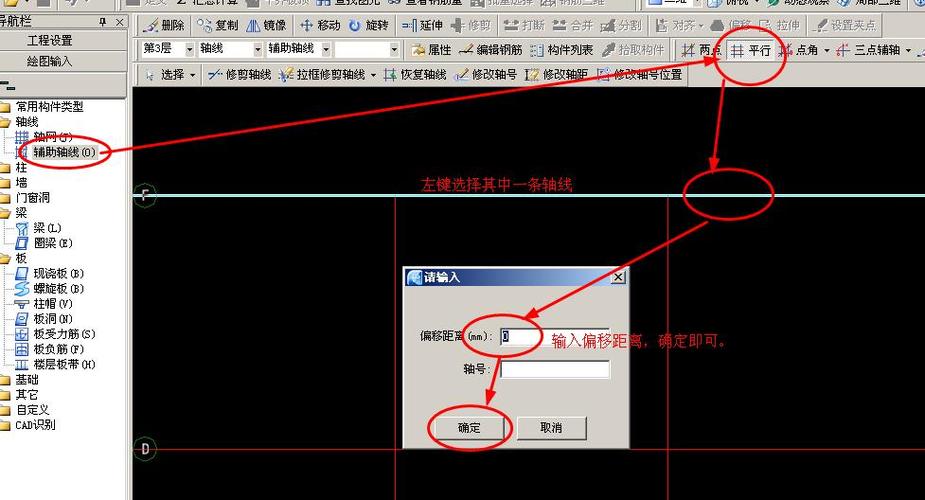Click the 合并 (merge) tool
This screenshot has height=500, width=925.
click(572, 25)
